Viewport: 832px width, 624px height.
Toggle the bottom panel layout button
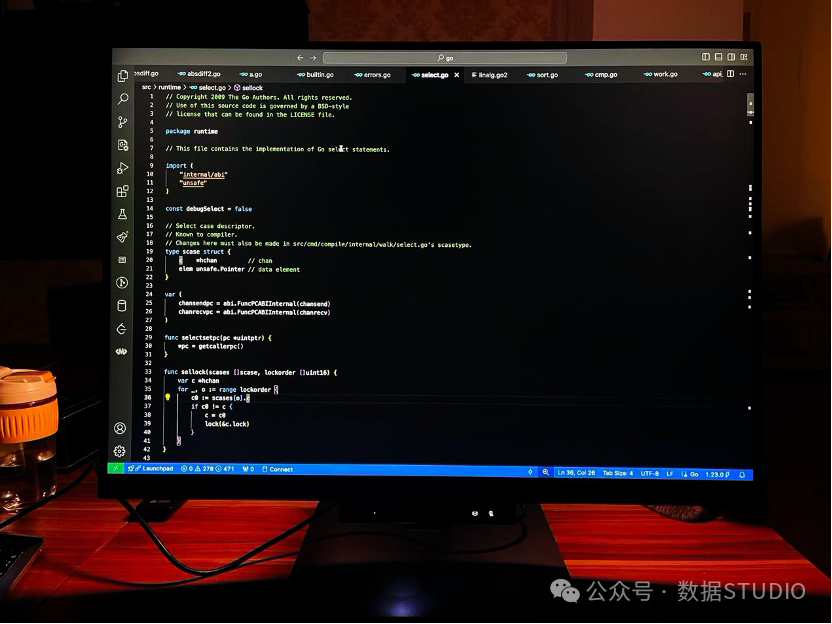coord(718,57)
